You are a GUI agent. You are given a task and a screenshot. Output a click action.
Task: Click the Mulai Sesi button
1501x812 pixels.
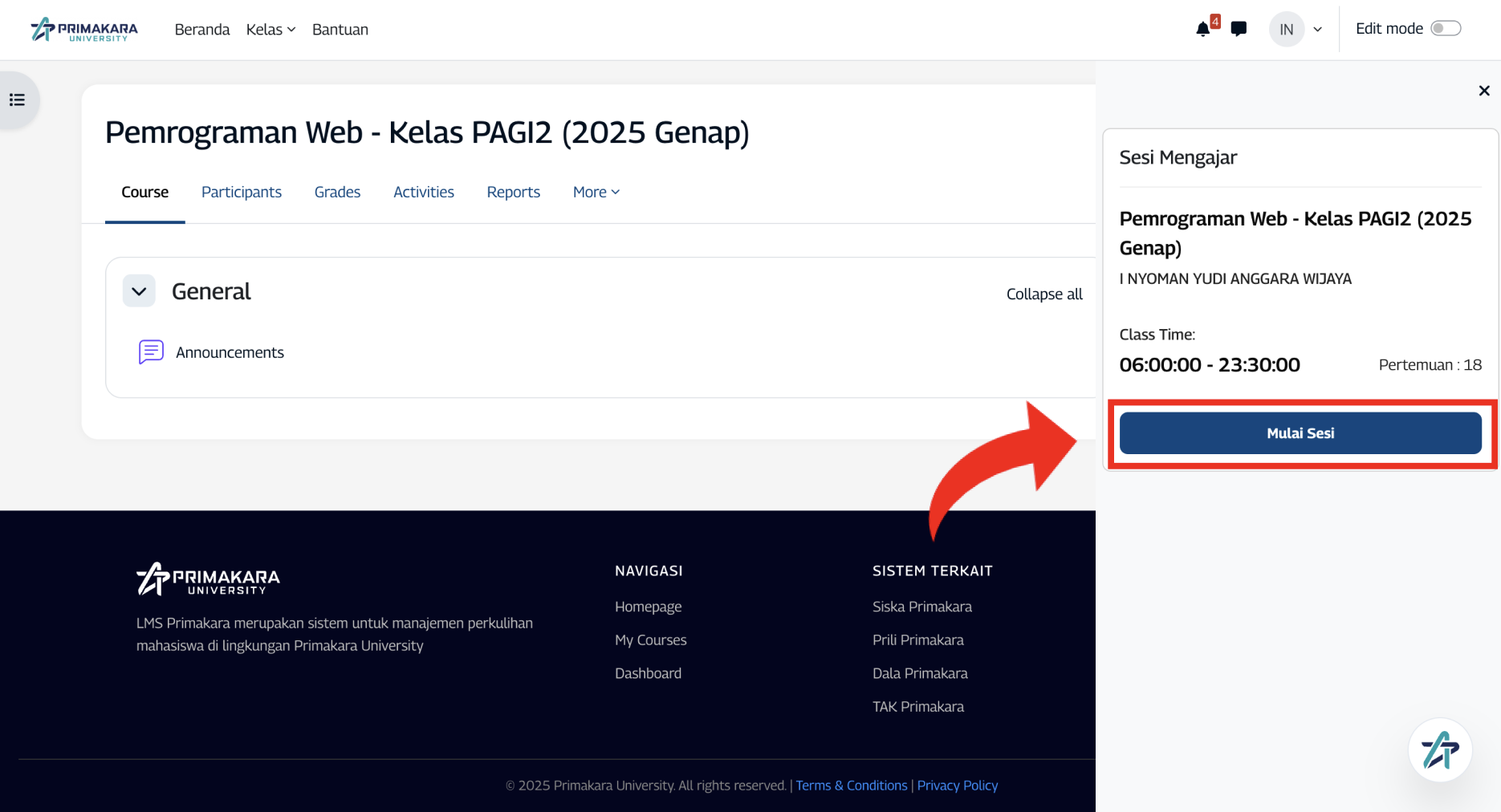click(x=1300, y=433)
